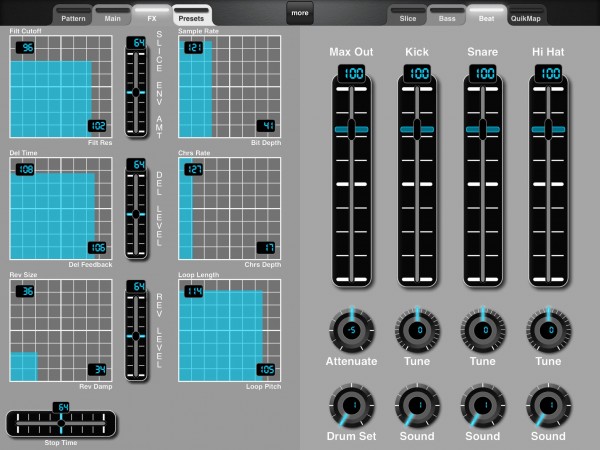
Task: Click the Filt Cutoff value 96
Action: click(25, 47)
